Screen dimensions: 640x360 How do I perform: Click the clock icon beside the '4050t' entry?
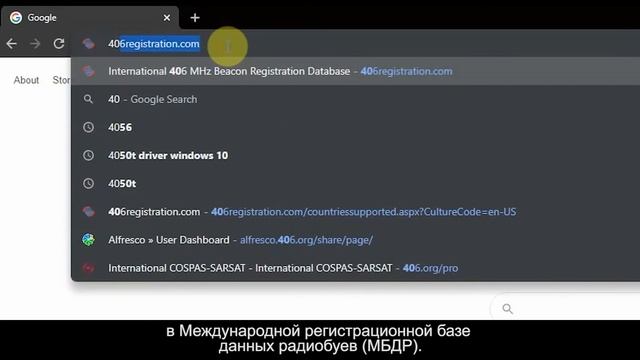(88, 184)
